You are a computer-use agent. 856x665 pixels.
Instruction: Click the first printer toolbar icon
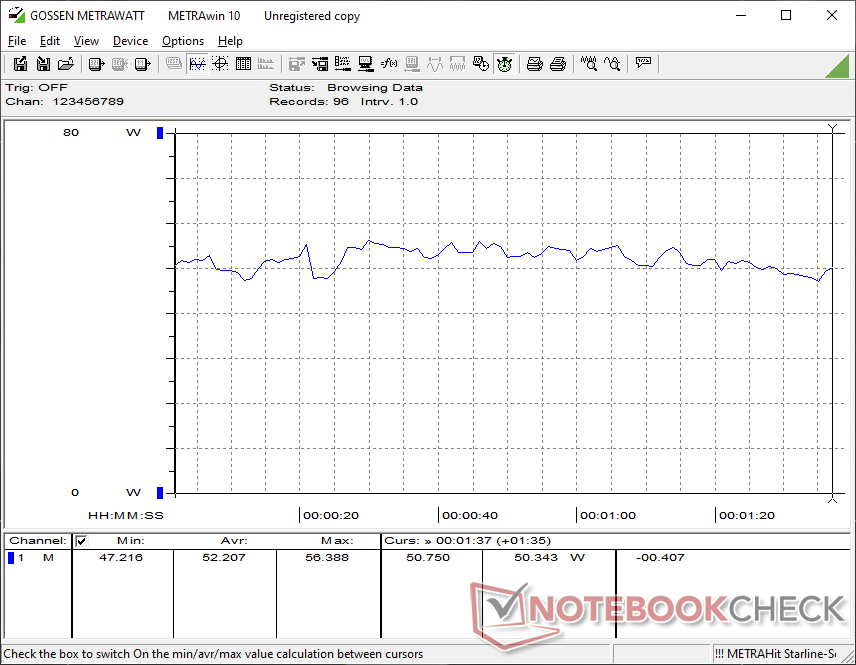535,64
